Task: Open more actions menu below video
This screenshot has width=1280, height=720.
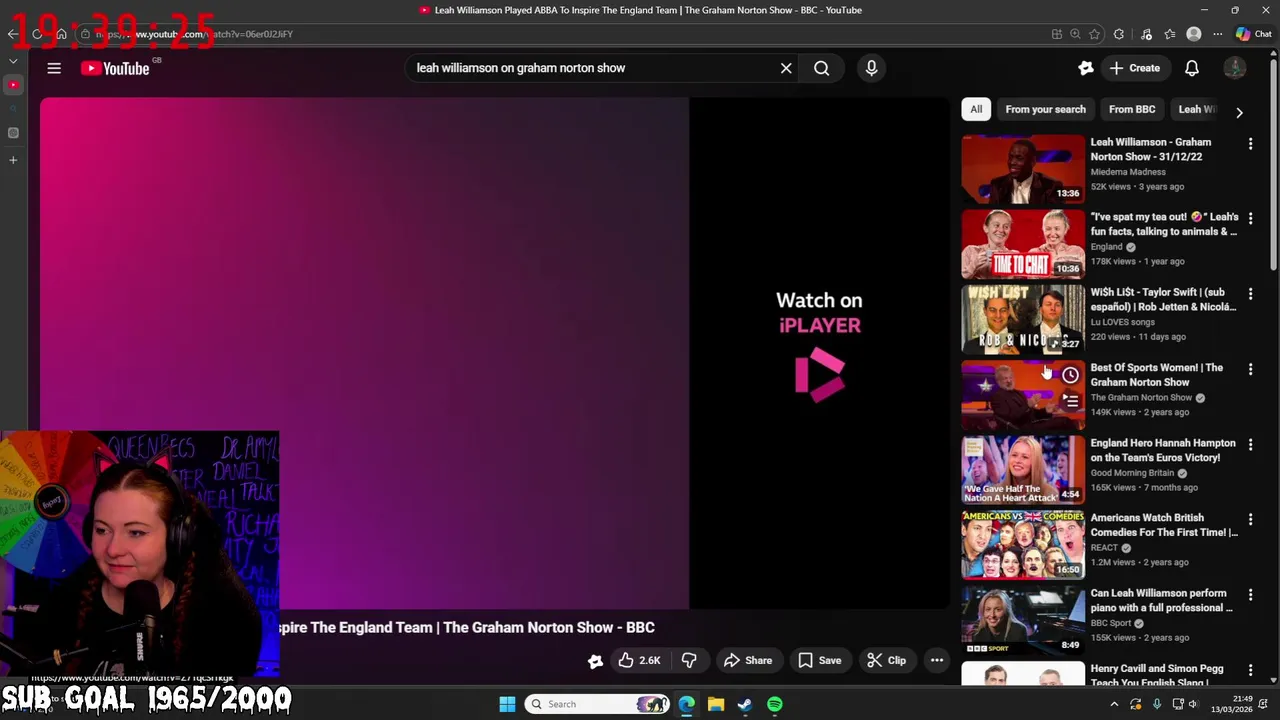Action: coord(937,660)
